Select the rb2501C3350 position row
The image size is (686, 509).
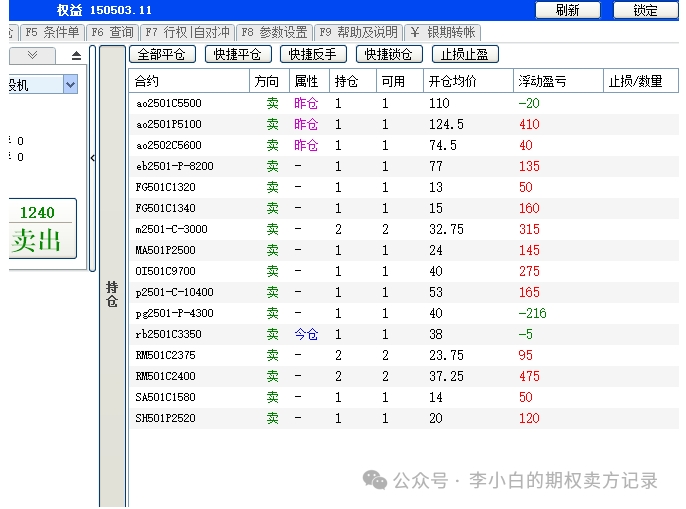click(404, 334)
